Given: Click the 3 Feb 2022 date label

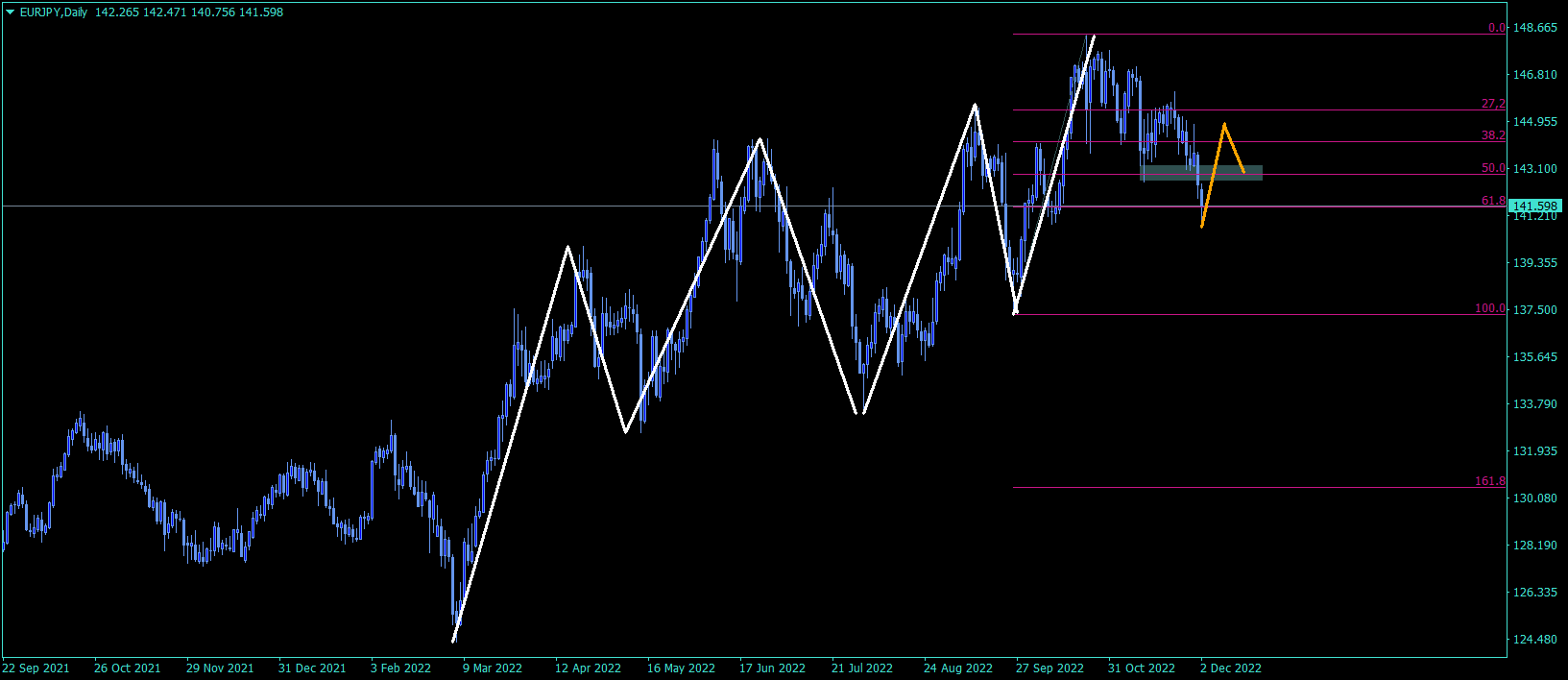Looking at the screenshot, I should tap(401, 668).
